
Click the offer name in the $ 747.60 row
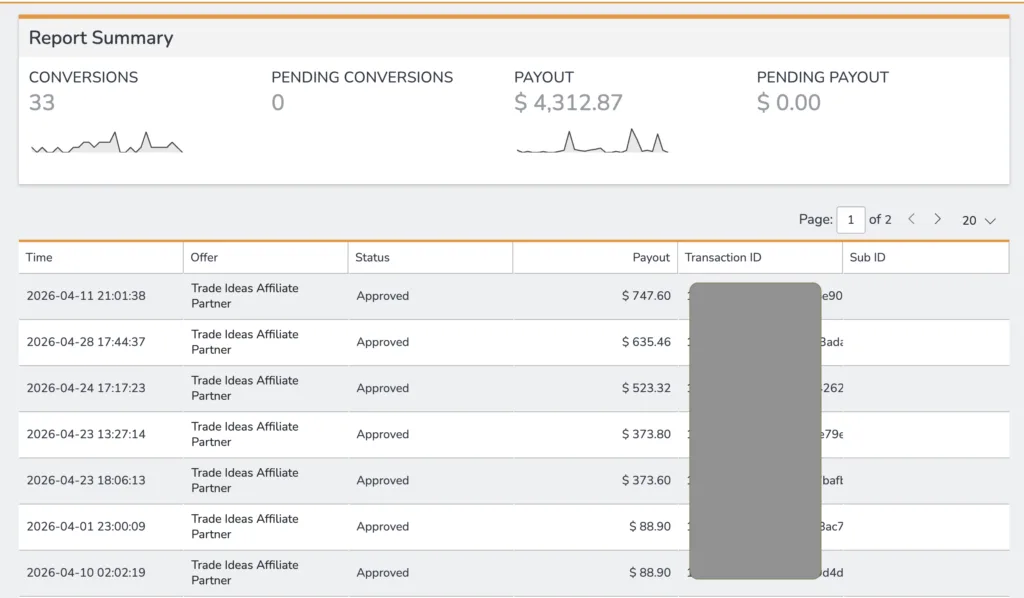tap(245, 296)
